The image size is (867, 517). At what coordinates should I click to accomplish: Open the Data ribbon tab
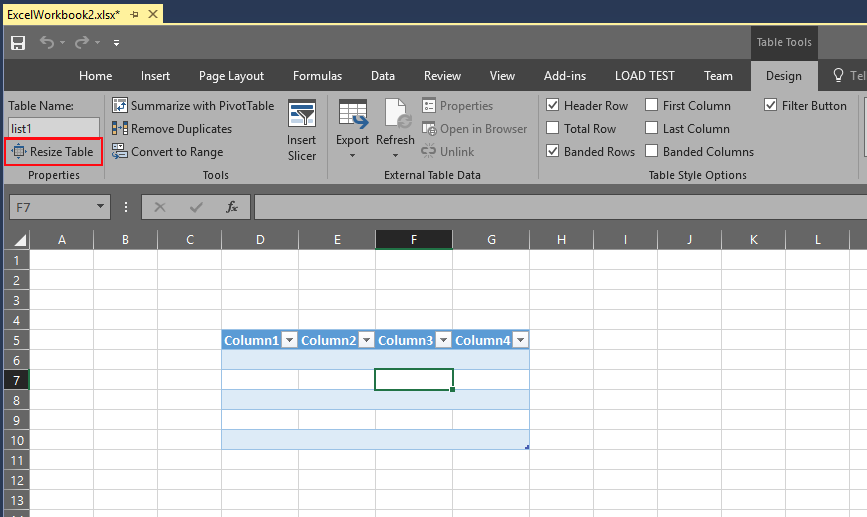[x=383, y=76]
